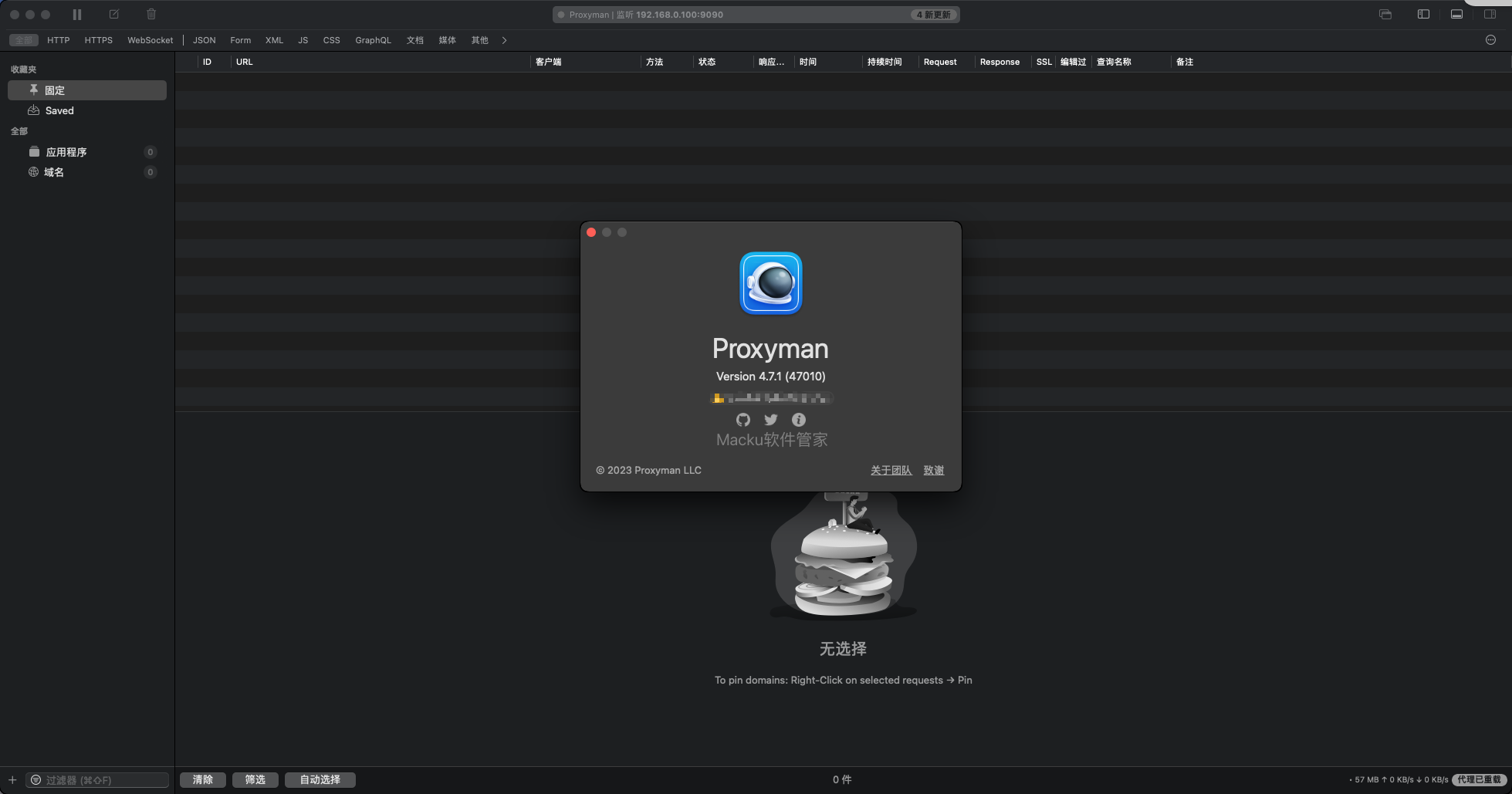
Task: Click Version 4.7.1 (47010) text
Action: click(771, 377)
